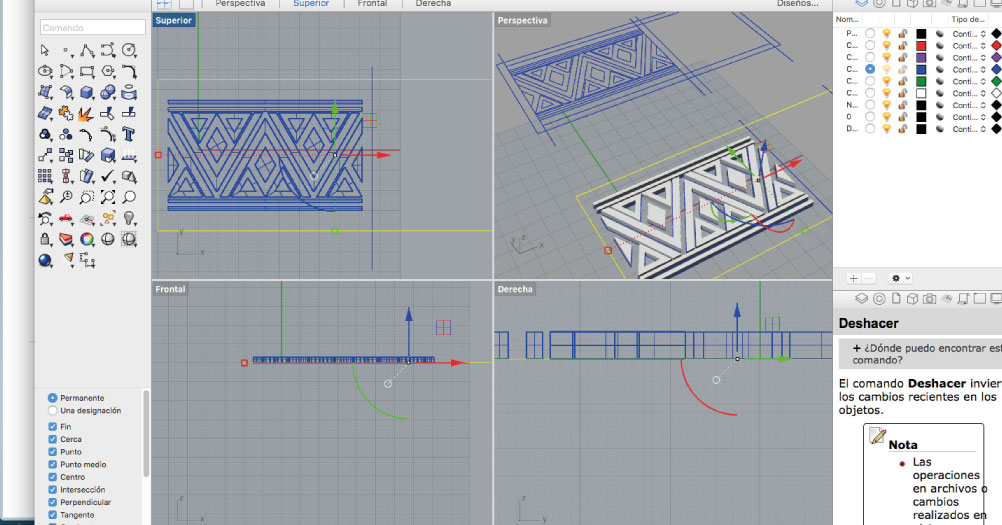The image size is (1002, 525).
Task: Expand '¿Dónde puedo encontrar este comando?' section
Action: click(920, 354)
